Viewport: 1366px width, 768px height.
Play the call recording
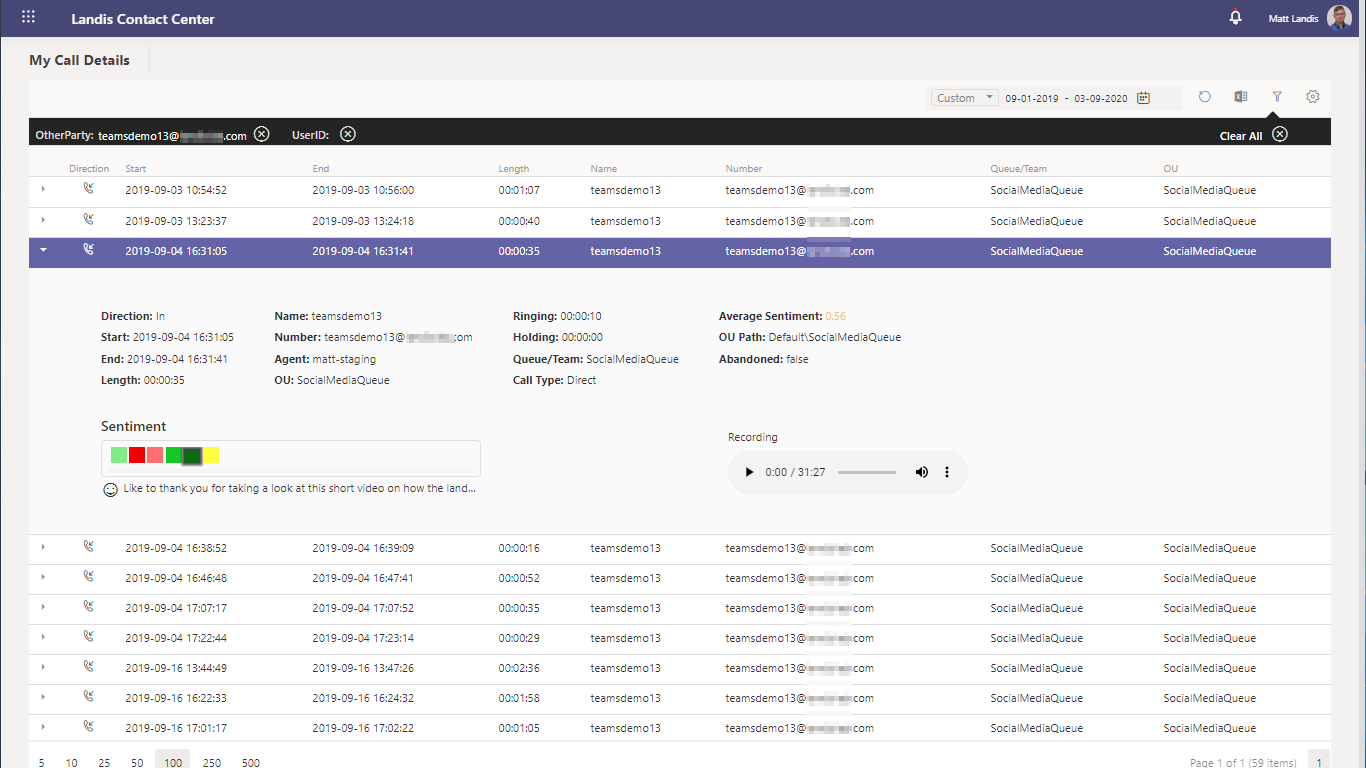(749, 472)
